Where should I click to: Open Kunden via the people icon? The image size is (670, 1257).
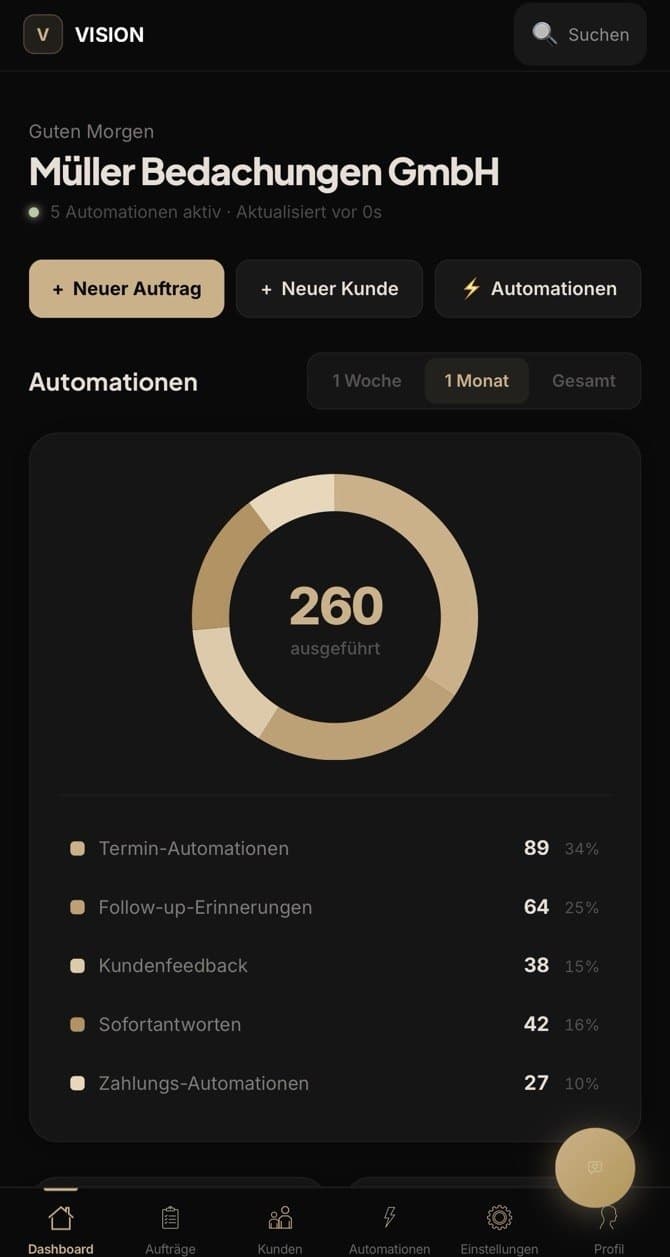279,1217
